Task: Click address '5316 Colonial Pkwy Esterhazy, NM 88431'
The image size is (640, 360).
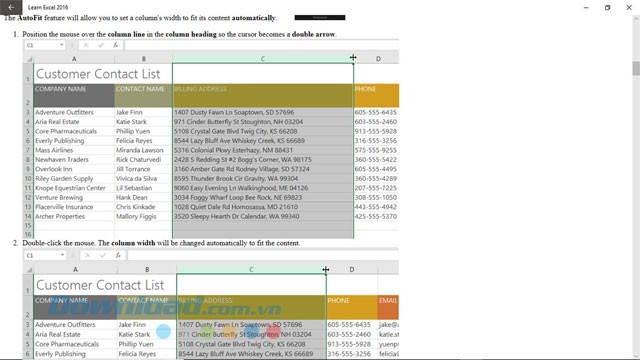Action: pyautogui.click(x=233, y=150)
